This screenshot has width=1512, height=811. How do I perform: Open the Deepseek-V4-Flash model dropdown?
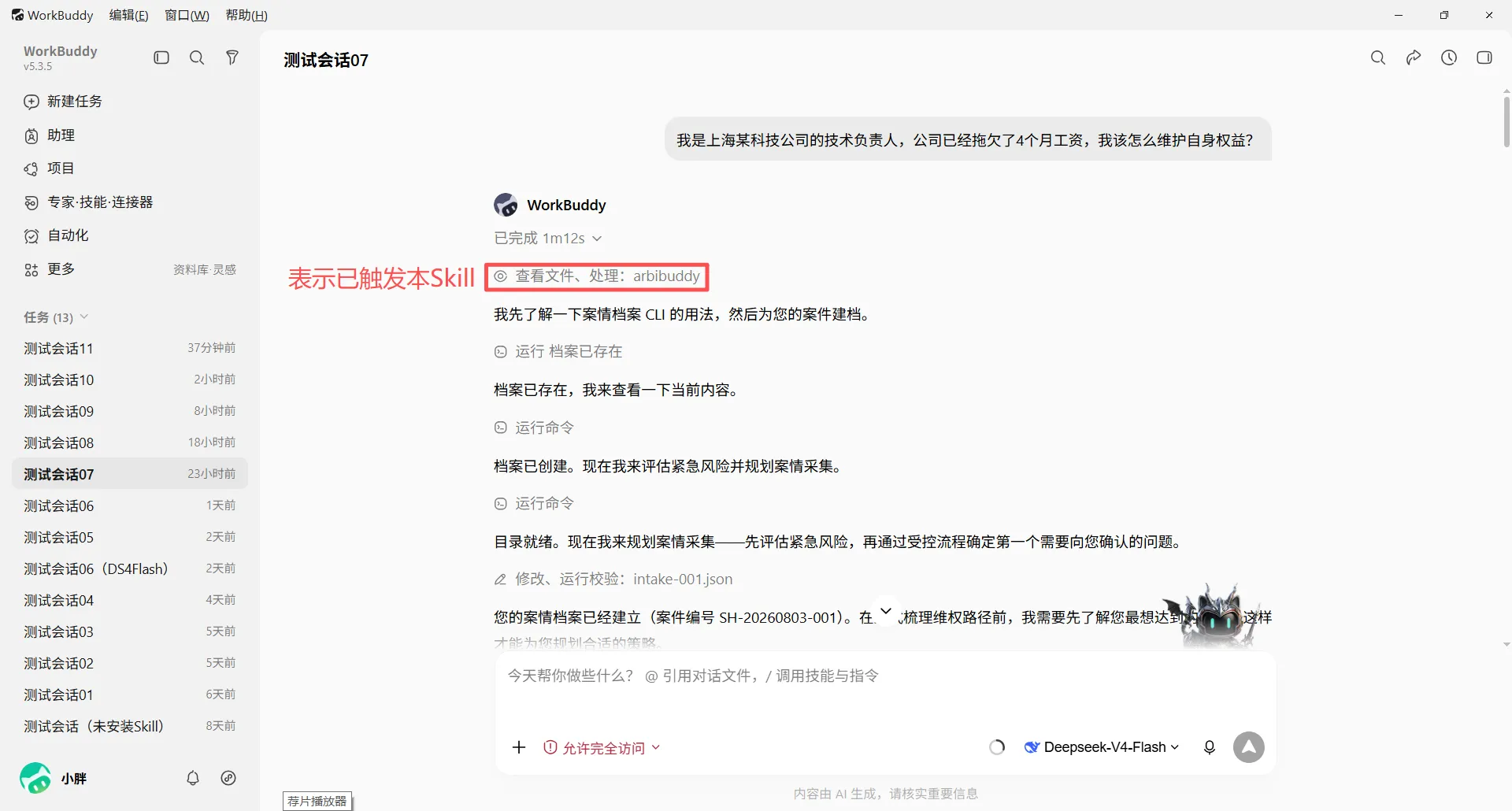[1102, 747]
